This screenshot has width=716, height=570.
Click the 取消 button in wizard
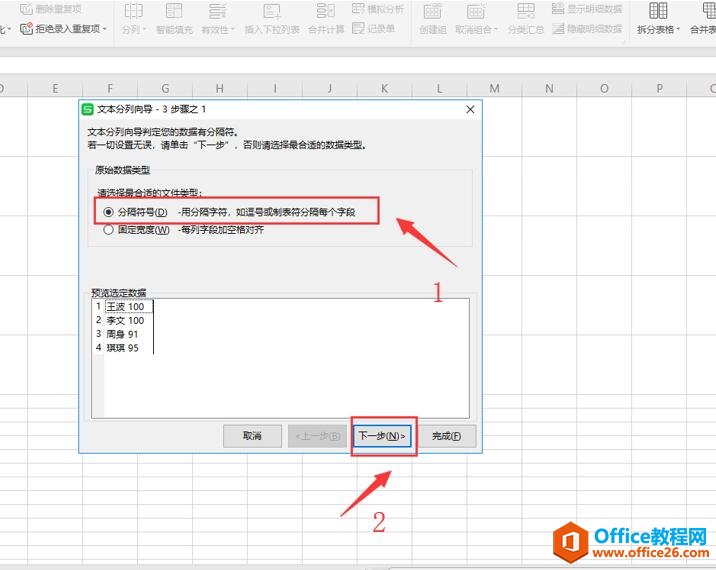click(252, 436)
